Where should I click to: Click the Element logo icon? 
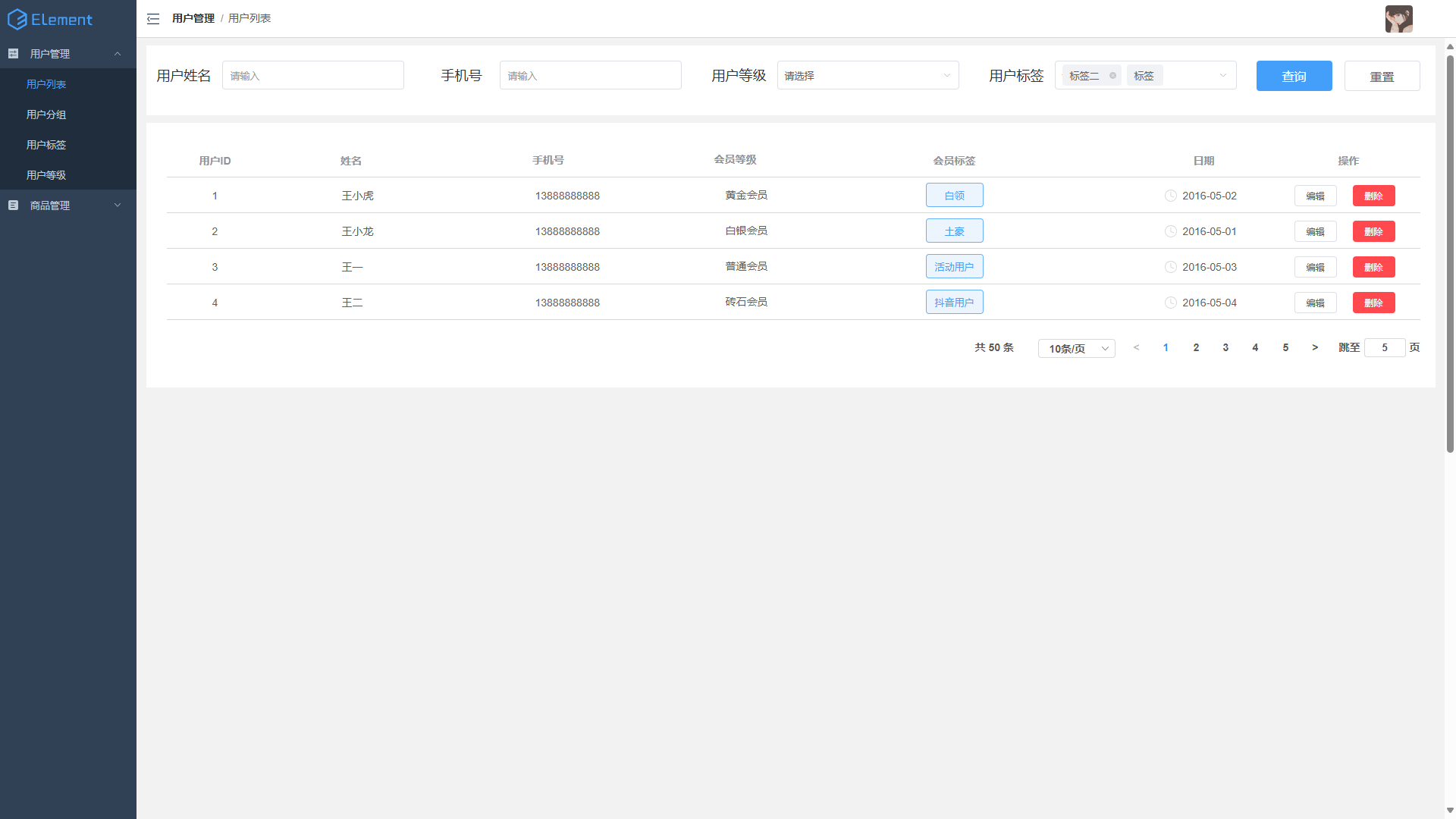click(17, 20)
